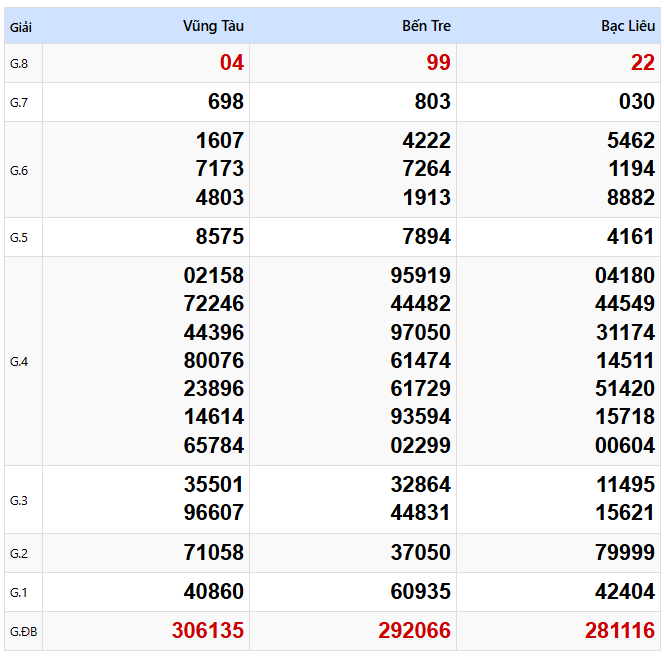The image size is (664, 659).
Task: Click the number 1913 under Bến Tre
Action: coord(426,197)
